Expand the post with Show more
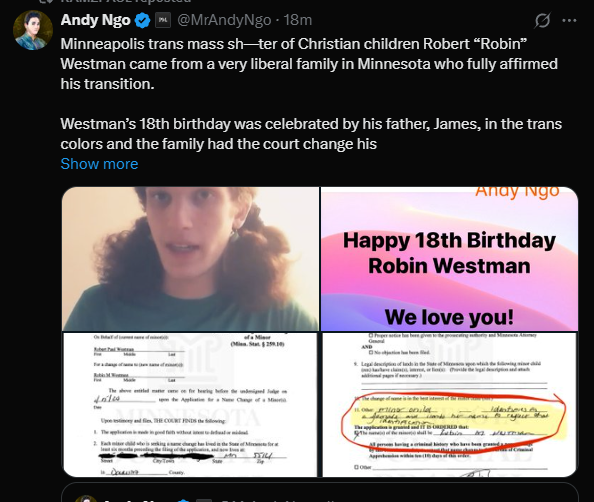Screen dimensions: 594x502 (99, 164)
